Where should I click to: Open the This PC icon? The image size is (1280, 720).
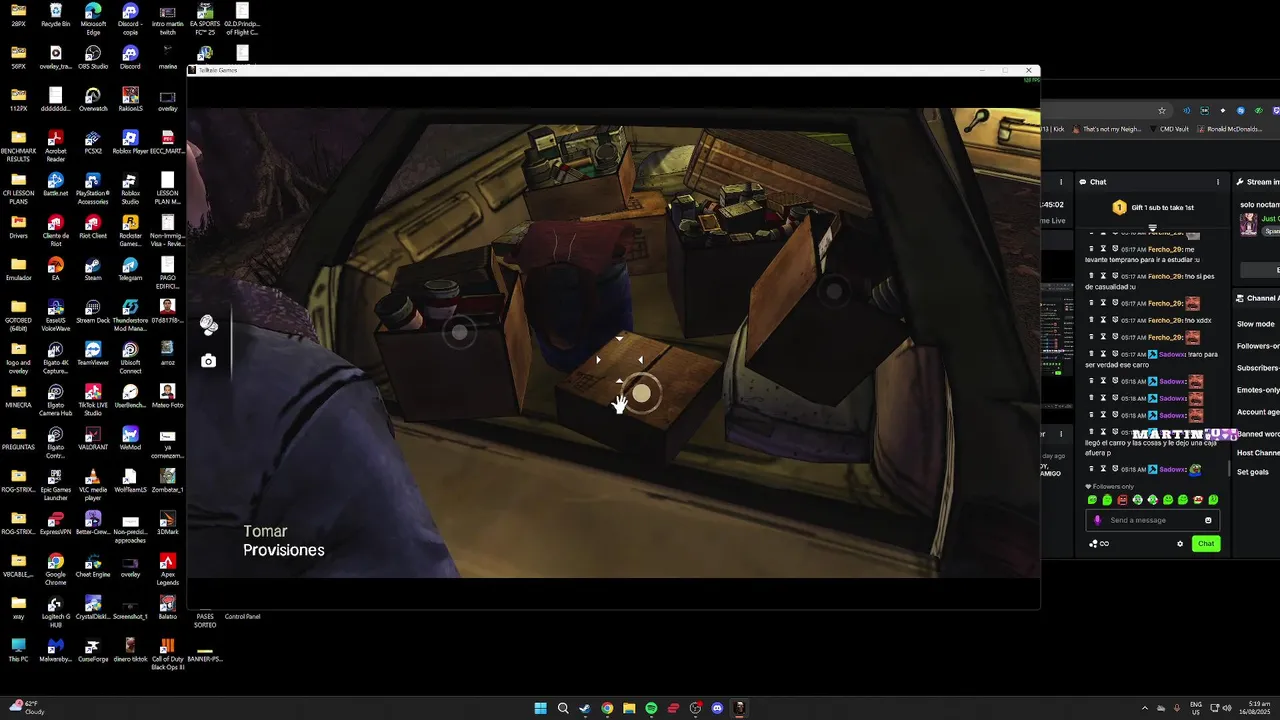[x=18, y=648]
